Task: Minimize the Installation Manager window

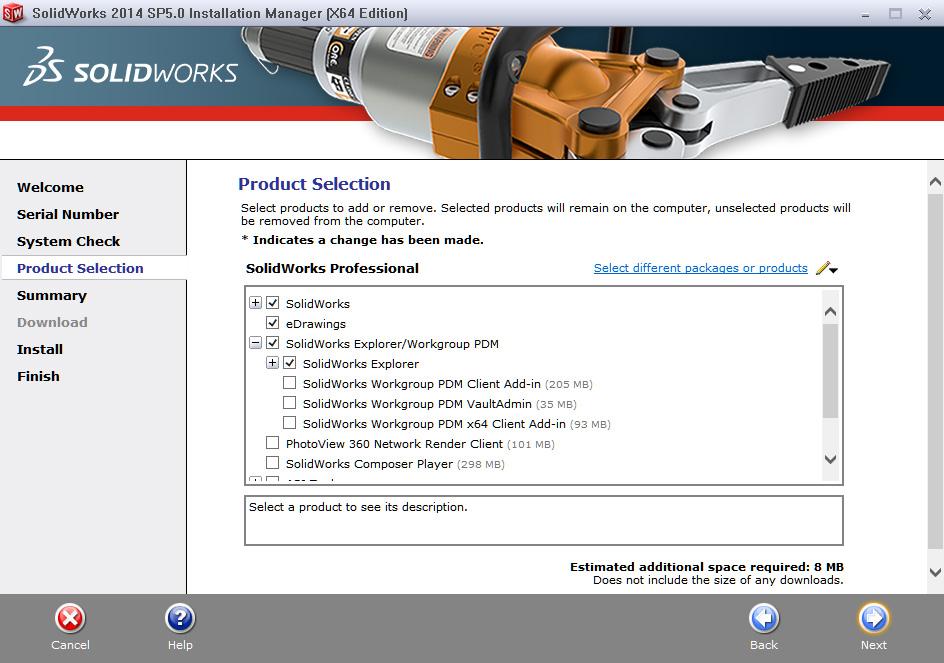Action: (x=865, y=14)
